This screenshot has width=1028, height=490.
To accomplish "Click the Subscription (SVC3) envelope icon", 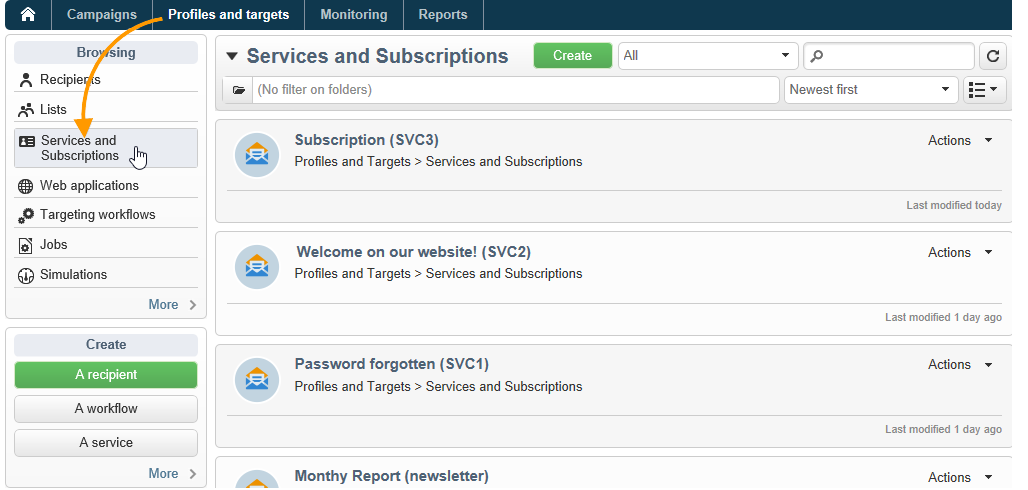I will point(257,155).
